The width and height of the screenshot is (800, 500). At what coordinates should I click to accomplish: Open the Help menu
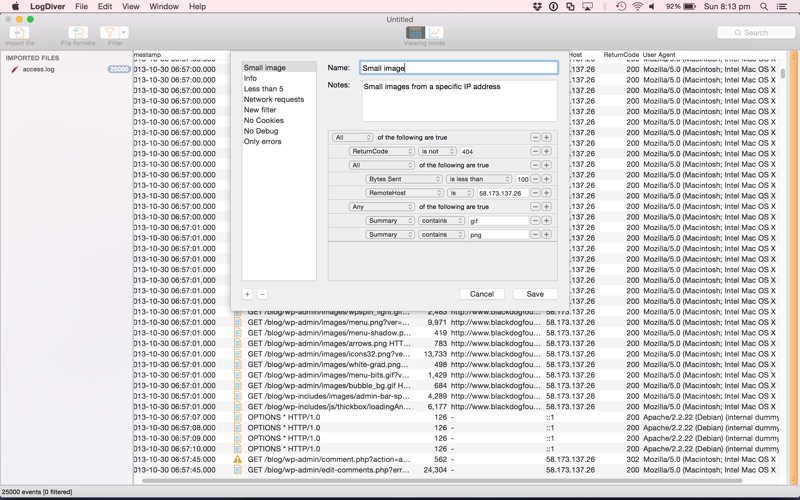(x=197, y=7)
